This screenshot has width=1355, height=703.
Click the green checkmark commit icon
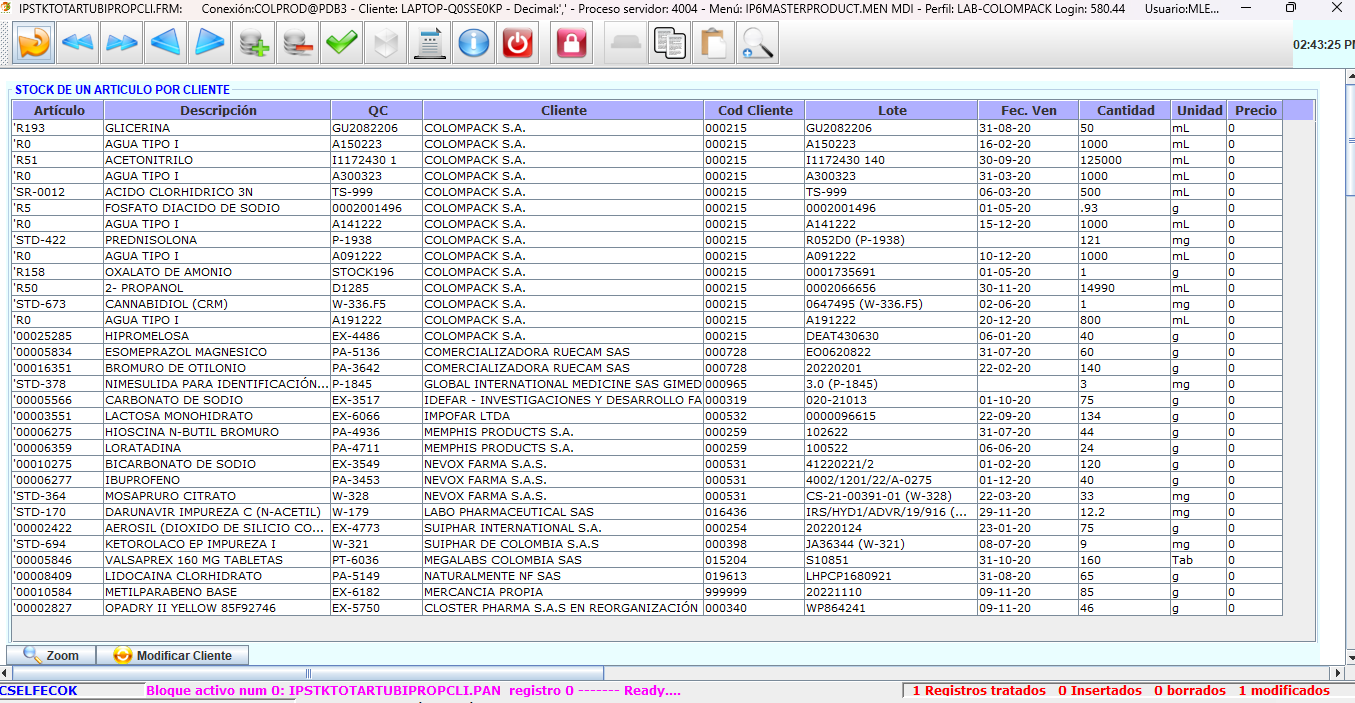342,43
